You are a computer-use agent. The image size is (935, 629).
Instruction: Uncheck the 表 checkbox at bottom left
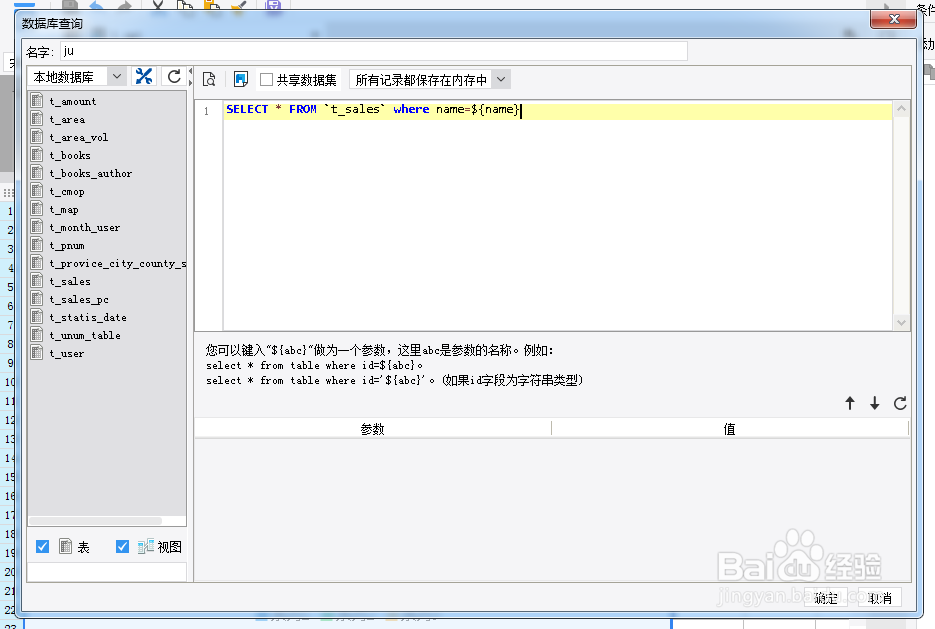(x=42, y=546)
